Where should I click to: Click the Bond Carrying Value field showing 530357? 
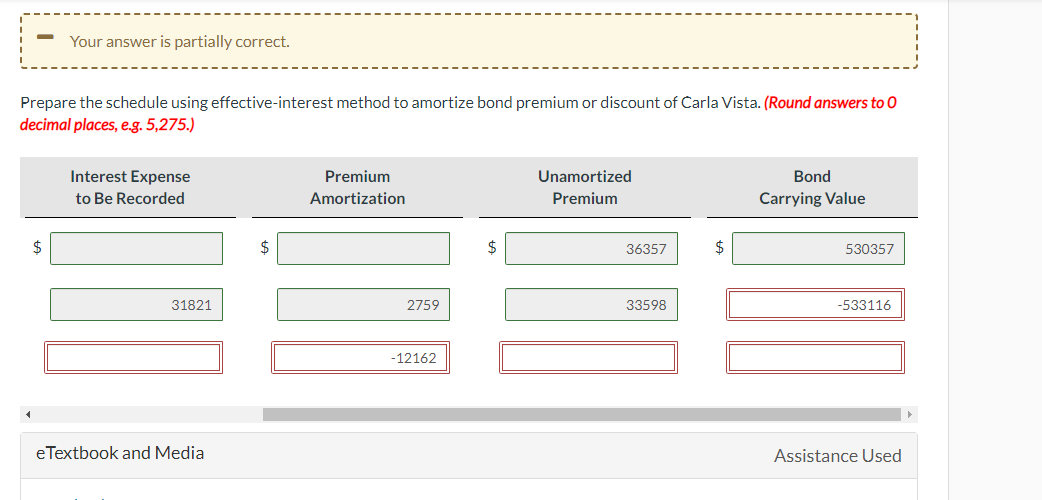tap(818, 249)
